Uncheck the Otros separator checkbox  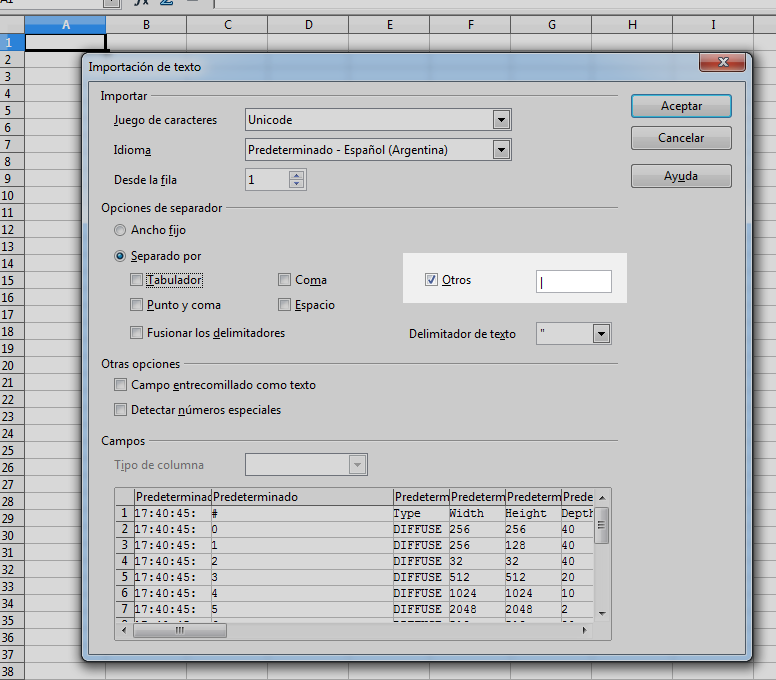431,280
